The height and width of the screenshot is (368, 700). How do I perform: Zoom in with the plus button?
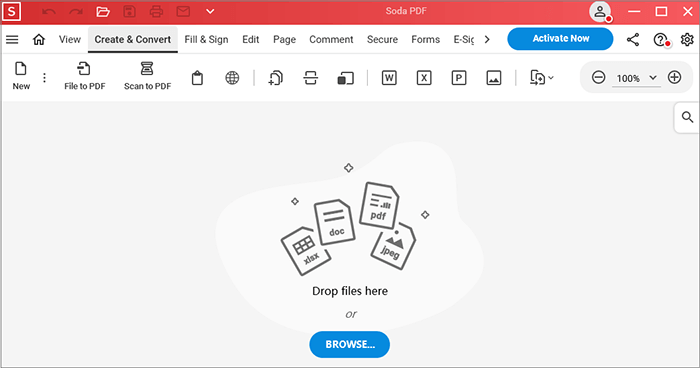(x=675, y=78)
